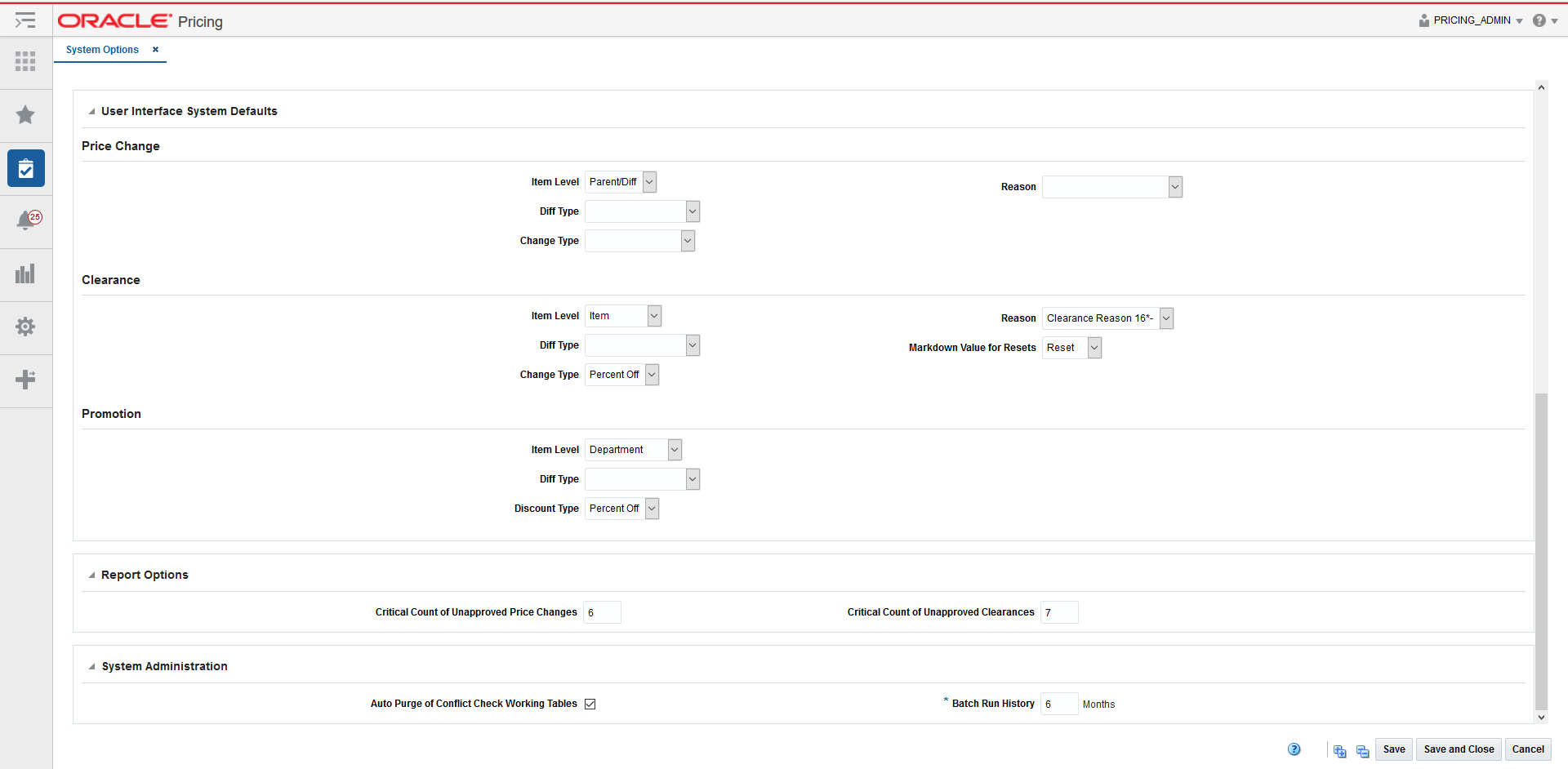Open the application grid icon in sidebar

[25, 61]
